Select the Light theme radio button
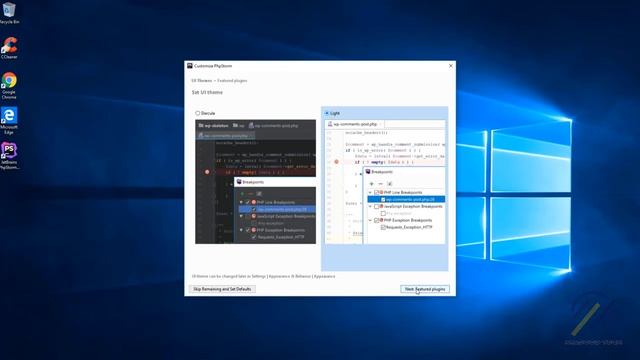The image size is (640, 360). [327, 113]
